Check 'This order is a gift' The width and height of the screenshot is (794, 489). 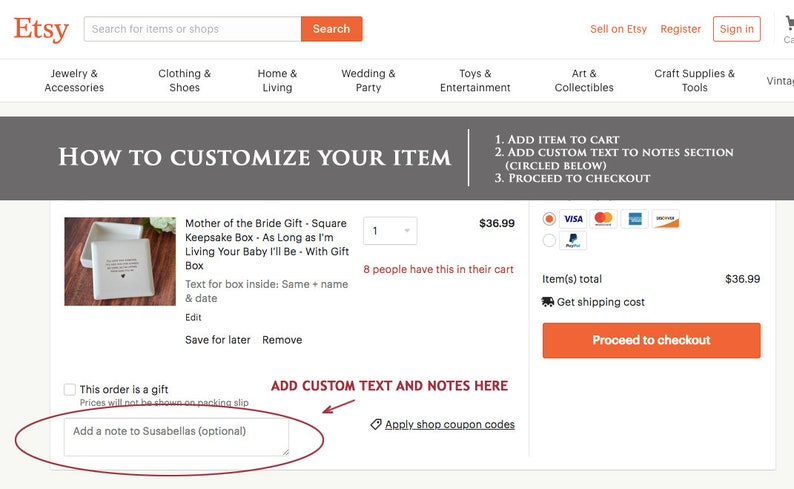[70, 389]
